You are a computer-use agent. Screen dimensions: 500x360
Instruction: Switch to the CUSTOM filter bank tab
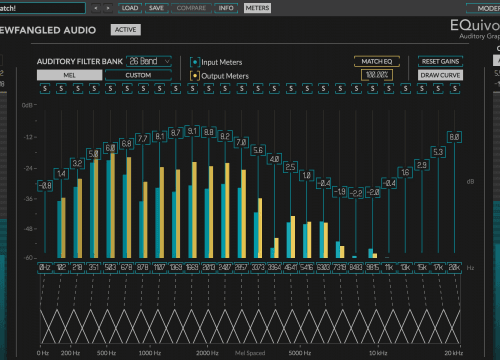coord(138,75)
